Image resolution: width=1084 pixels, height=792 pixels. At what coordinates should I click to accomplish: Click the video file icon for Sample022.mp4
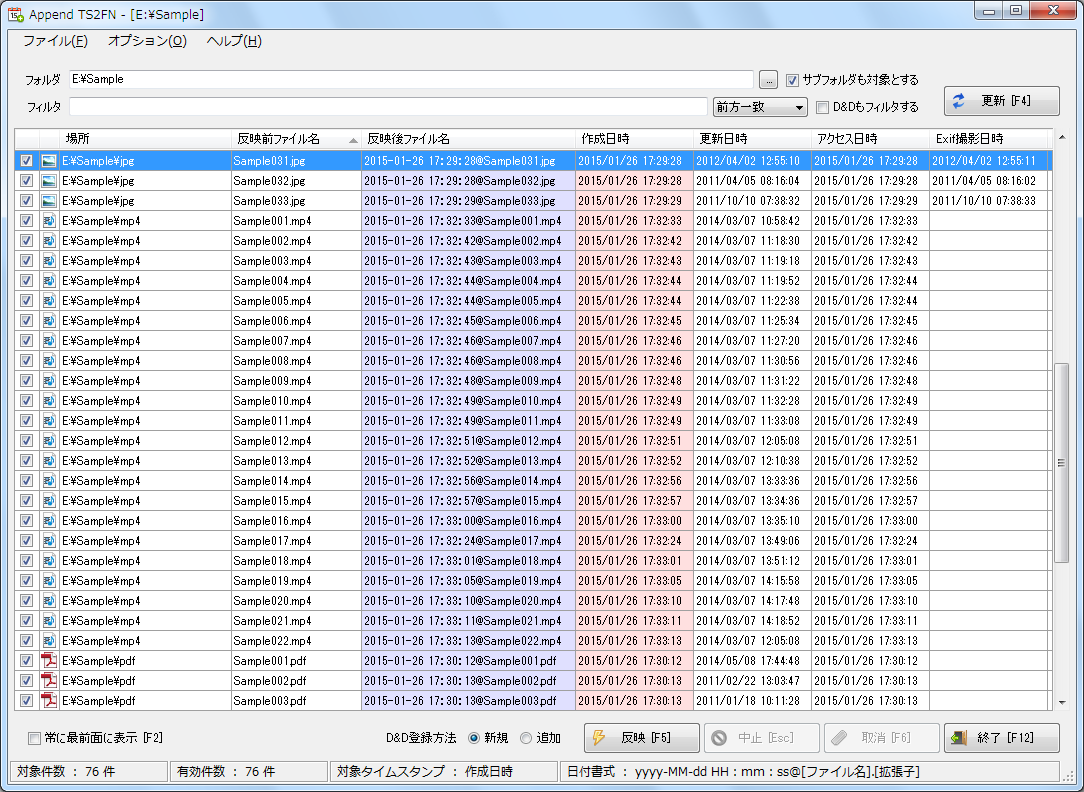(49, 641)
